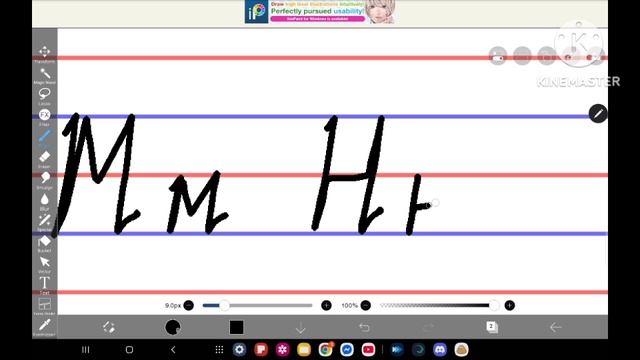
Task: Increase opacity with plus button
Action: click(x=509, y=305)
